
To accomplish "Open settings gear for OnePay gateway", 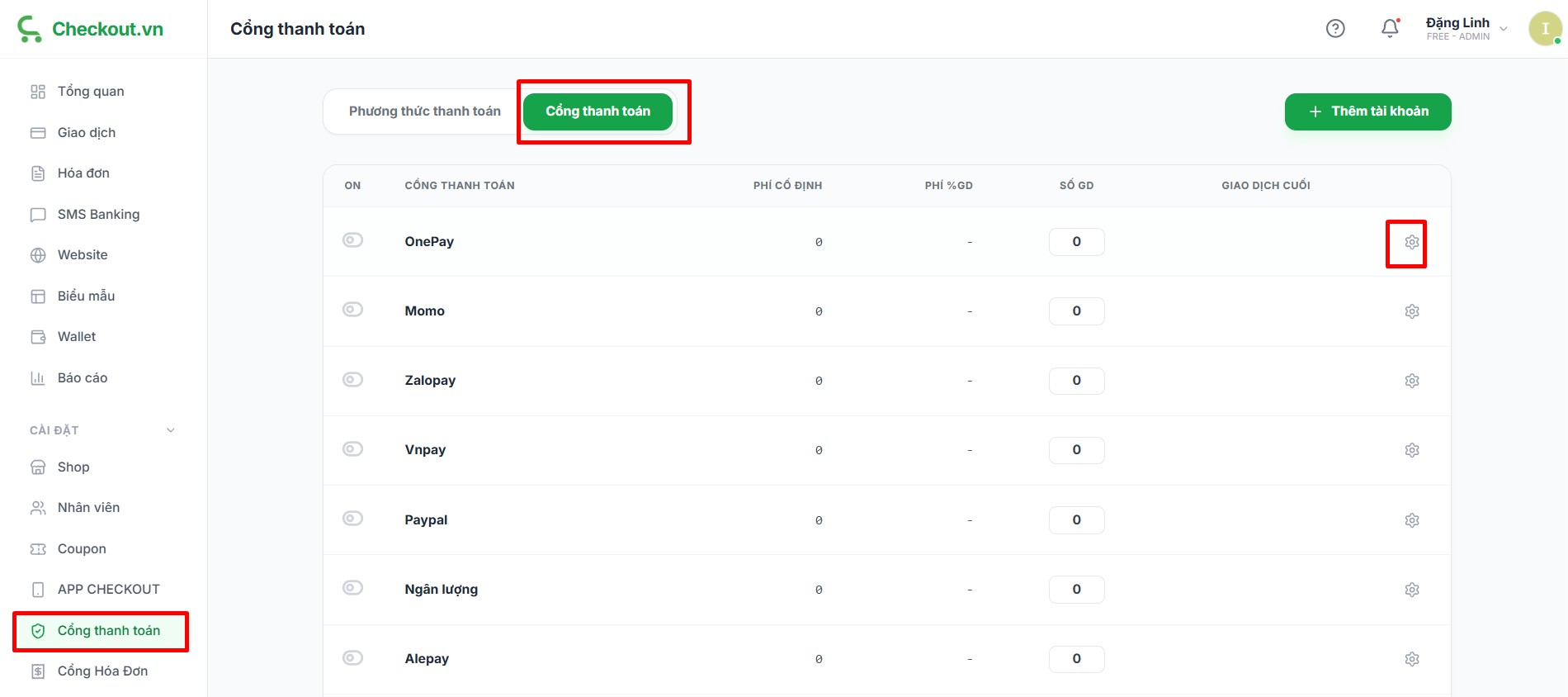I will click(1411, 242).
